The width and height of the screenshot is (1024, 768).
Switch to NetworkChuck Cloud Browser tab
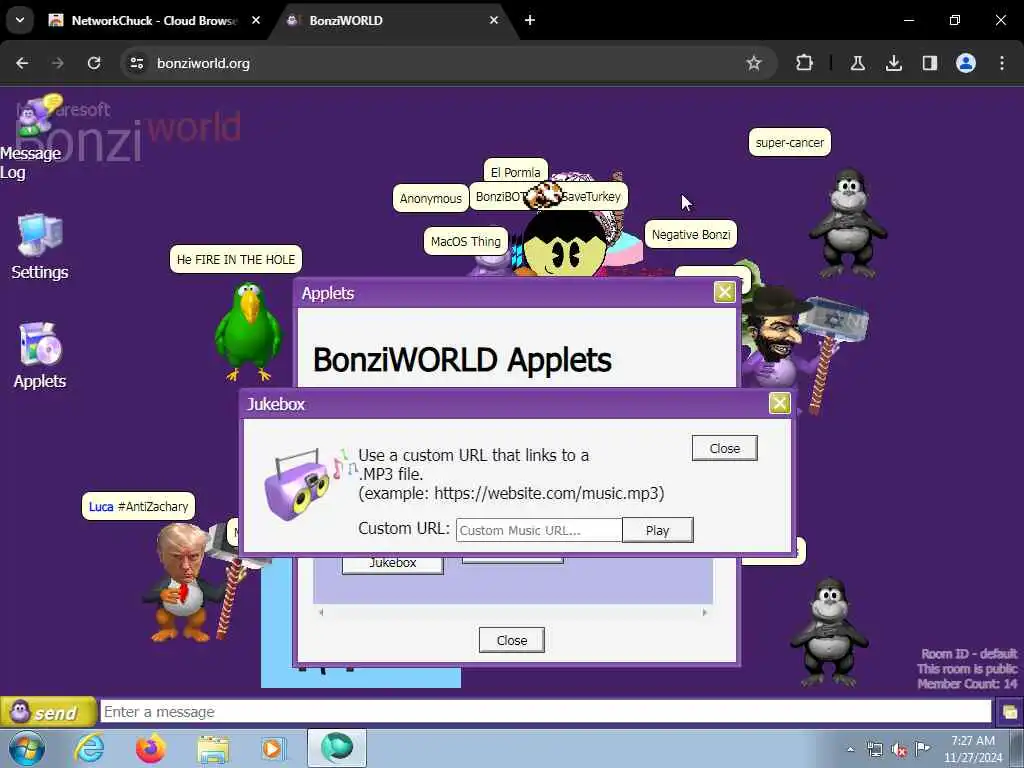pyautogui.click(x=154, y=20)
